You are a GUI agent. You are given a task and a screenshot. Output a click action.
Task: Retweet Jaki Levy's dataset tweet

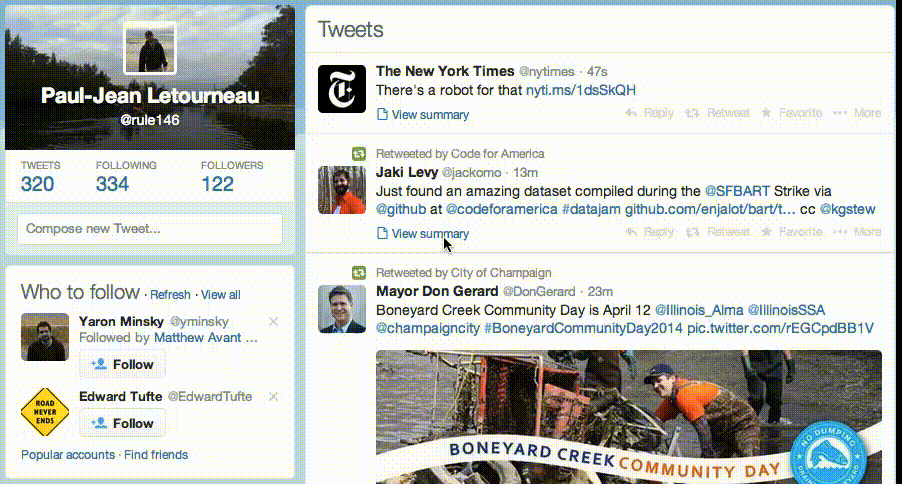pyautogui.click(x=717, y=232)
